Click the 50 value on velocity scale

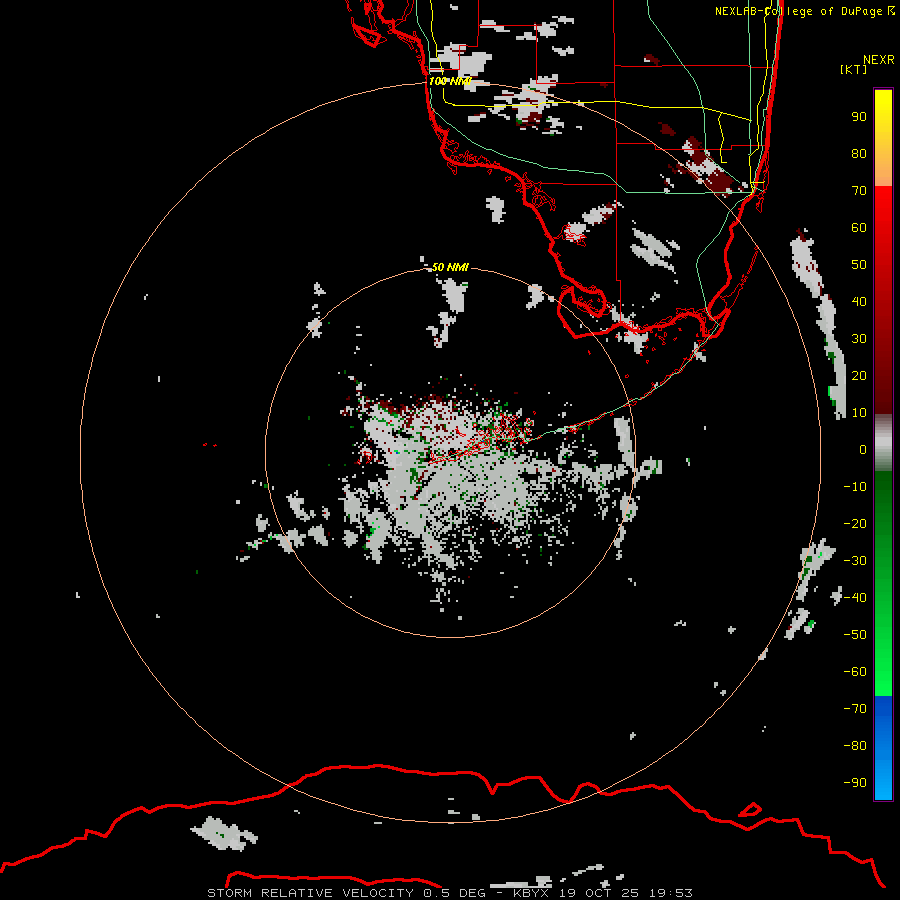pyautogui.click(x=859, y=265)
